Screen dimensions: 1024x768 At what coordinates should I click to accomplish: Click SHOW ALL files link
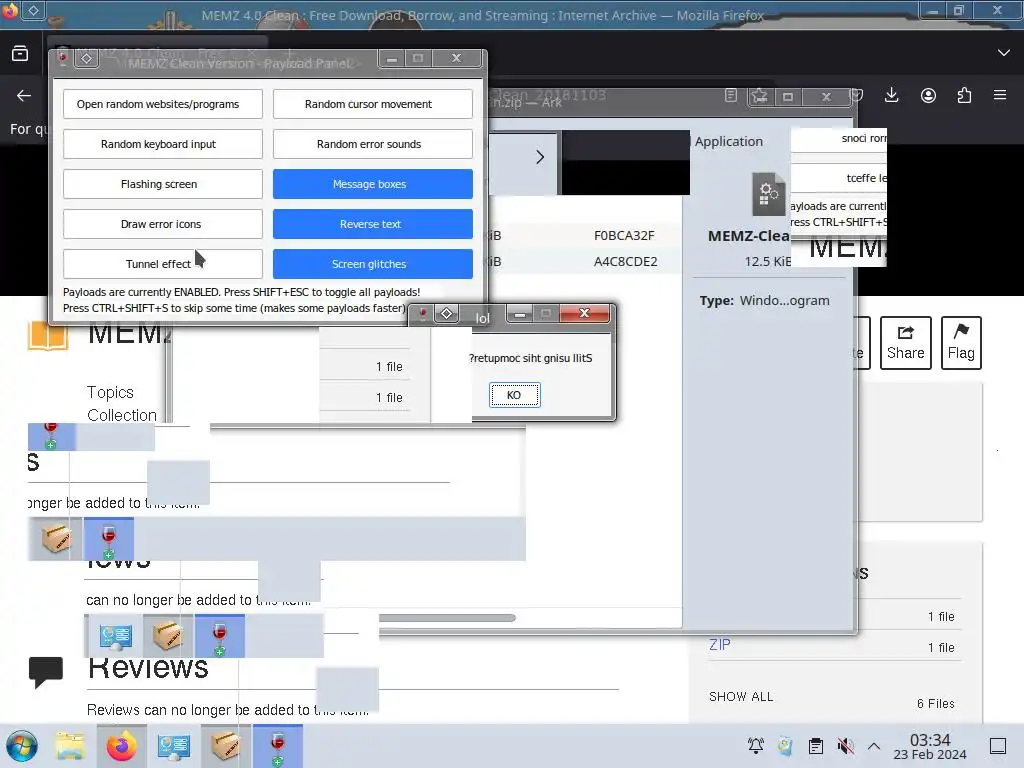(741, 697)
